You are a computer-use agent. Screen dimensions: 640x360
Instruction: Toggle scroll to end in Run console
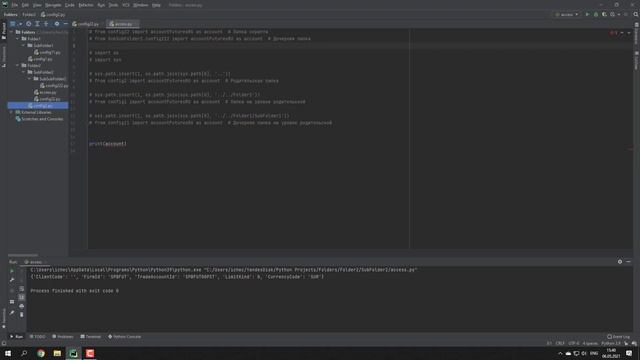pyautogui.click(x=22, y=297)
